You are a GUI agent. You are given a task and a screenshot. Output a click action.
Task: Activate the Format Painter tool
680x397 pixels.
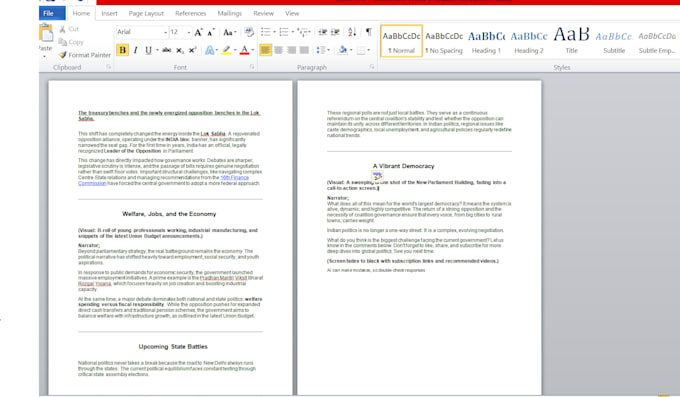coord(85,55)
